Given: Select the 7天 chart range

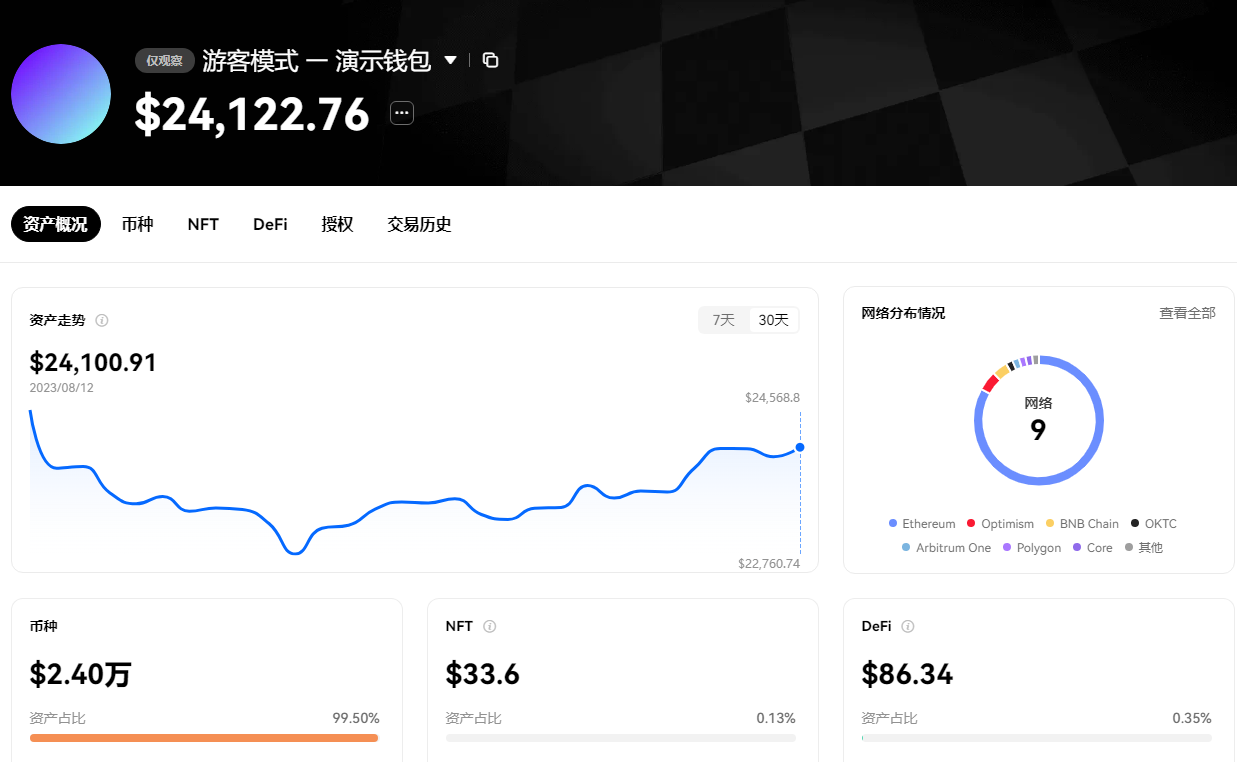Looking at the screenshot, I should click(724, 320).
